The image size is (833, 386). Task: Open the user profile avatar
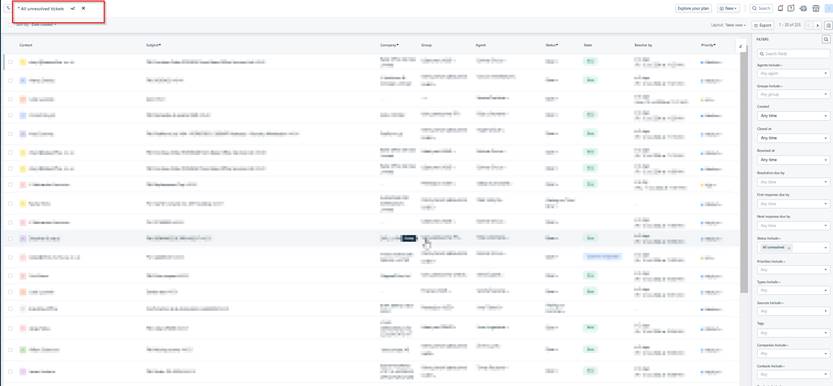point(829,8)
